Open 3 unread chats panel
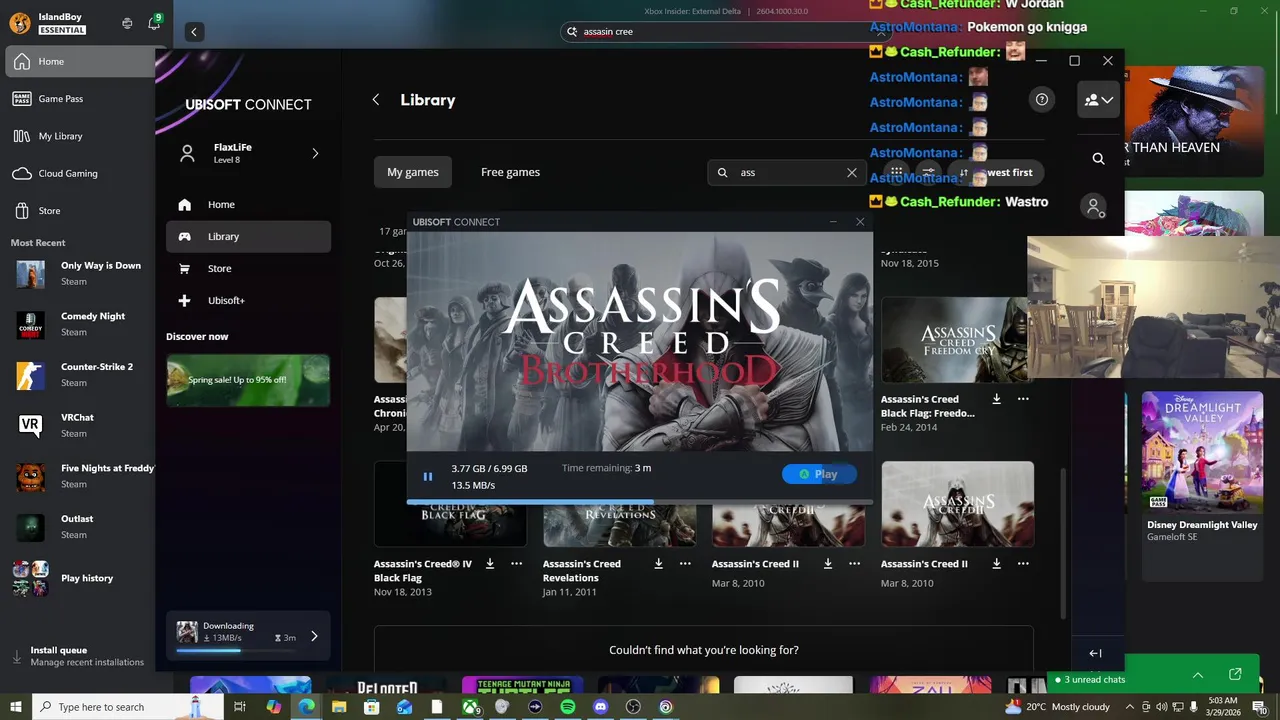The height and width of the screenshot is (720, 1280). pos(1095,680)
